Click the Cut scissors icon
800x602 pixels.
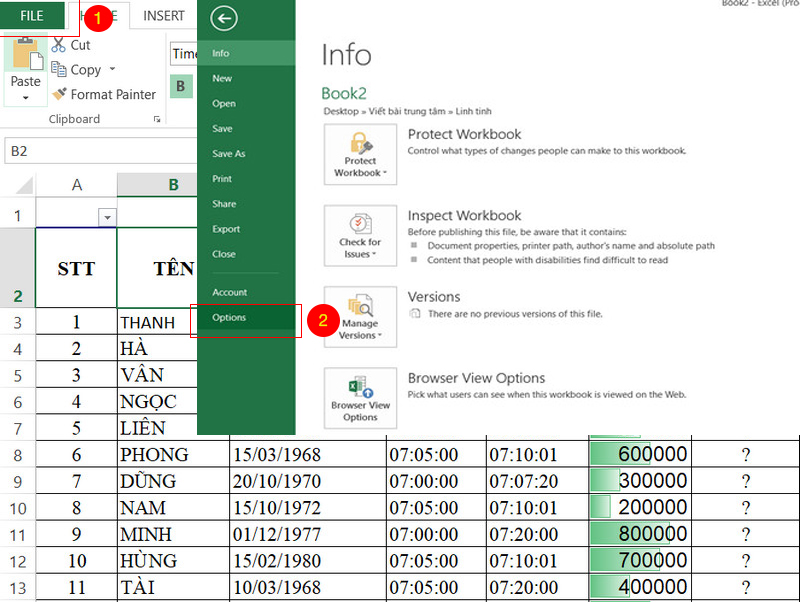click(x=59, y=45)
